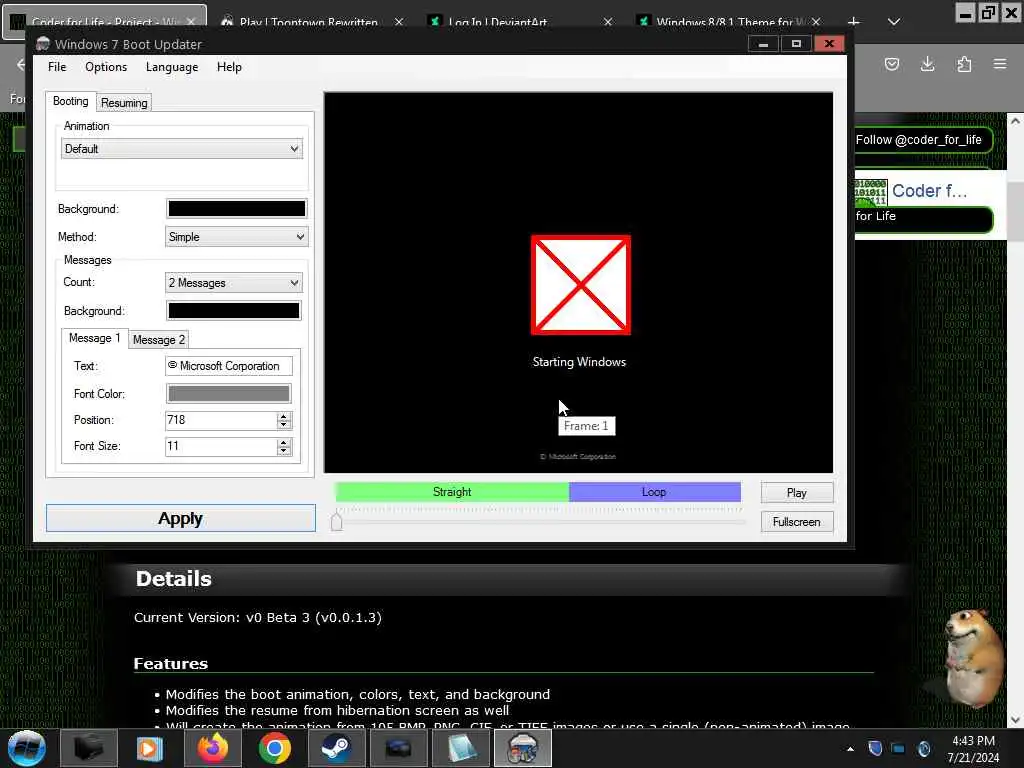This screenshot has width=1024, height=768.
Task: Select the Booting tab
Action: pyautogui.click(x=71, y=101)
